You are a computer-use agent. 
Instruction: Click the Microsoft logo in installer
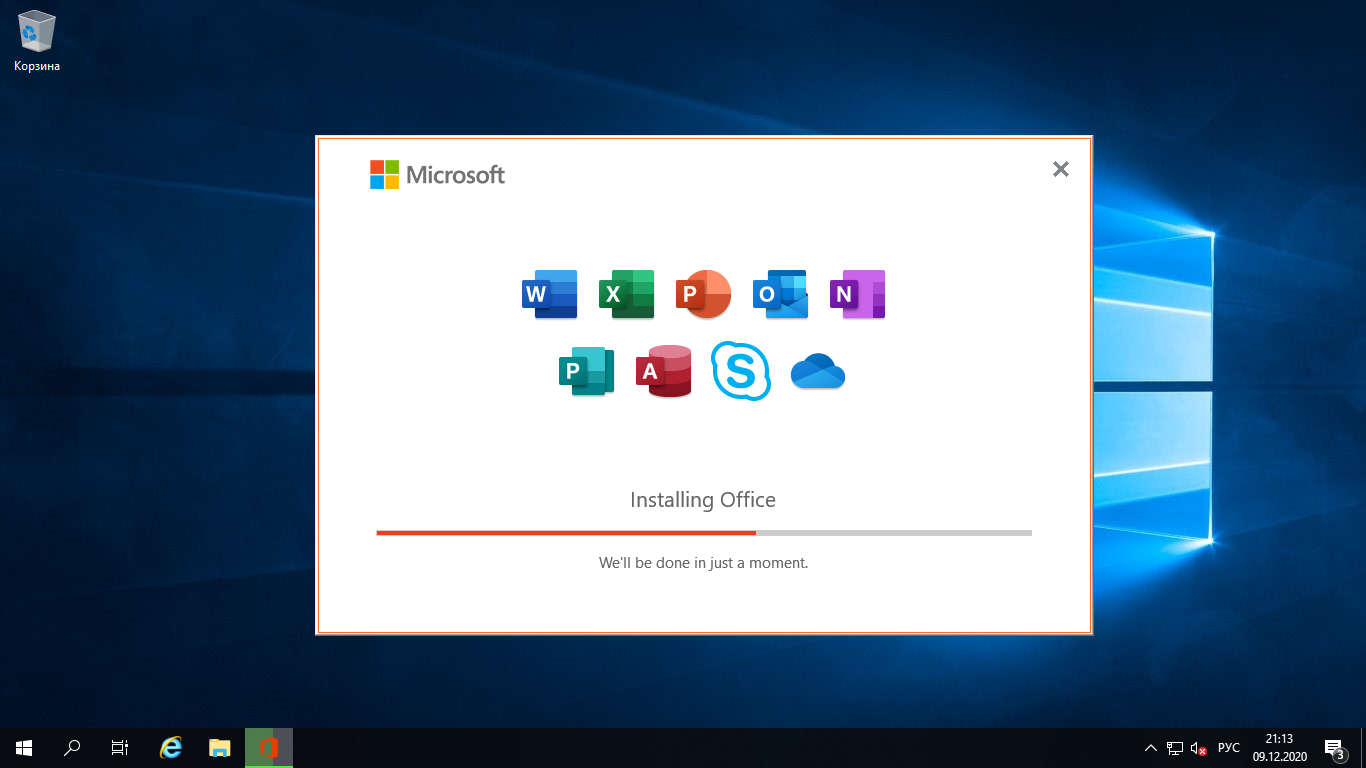click(x=437, y=175)
